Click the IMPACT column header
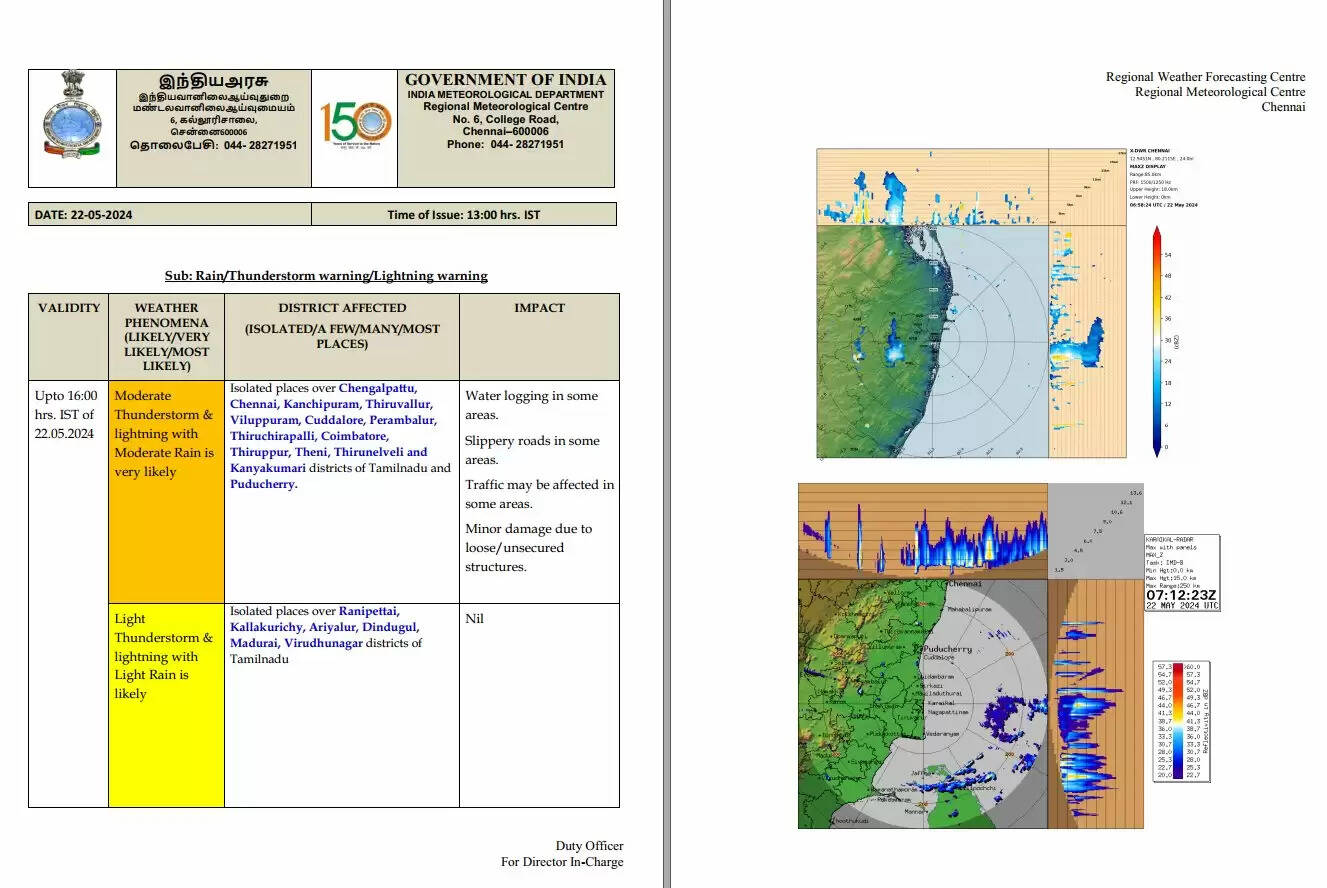This screenshot has width=1327, height=888. 539,308
